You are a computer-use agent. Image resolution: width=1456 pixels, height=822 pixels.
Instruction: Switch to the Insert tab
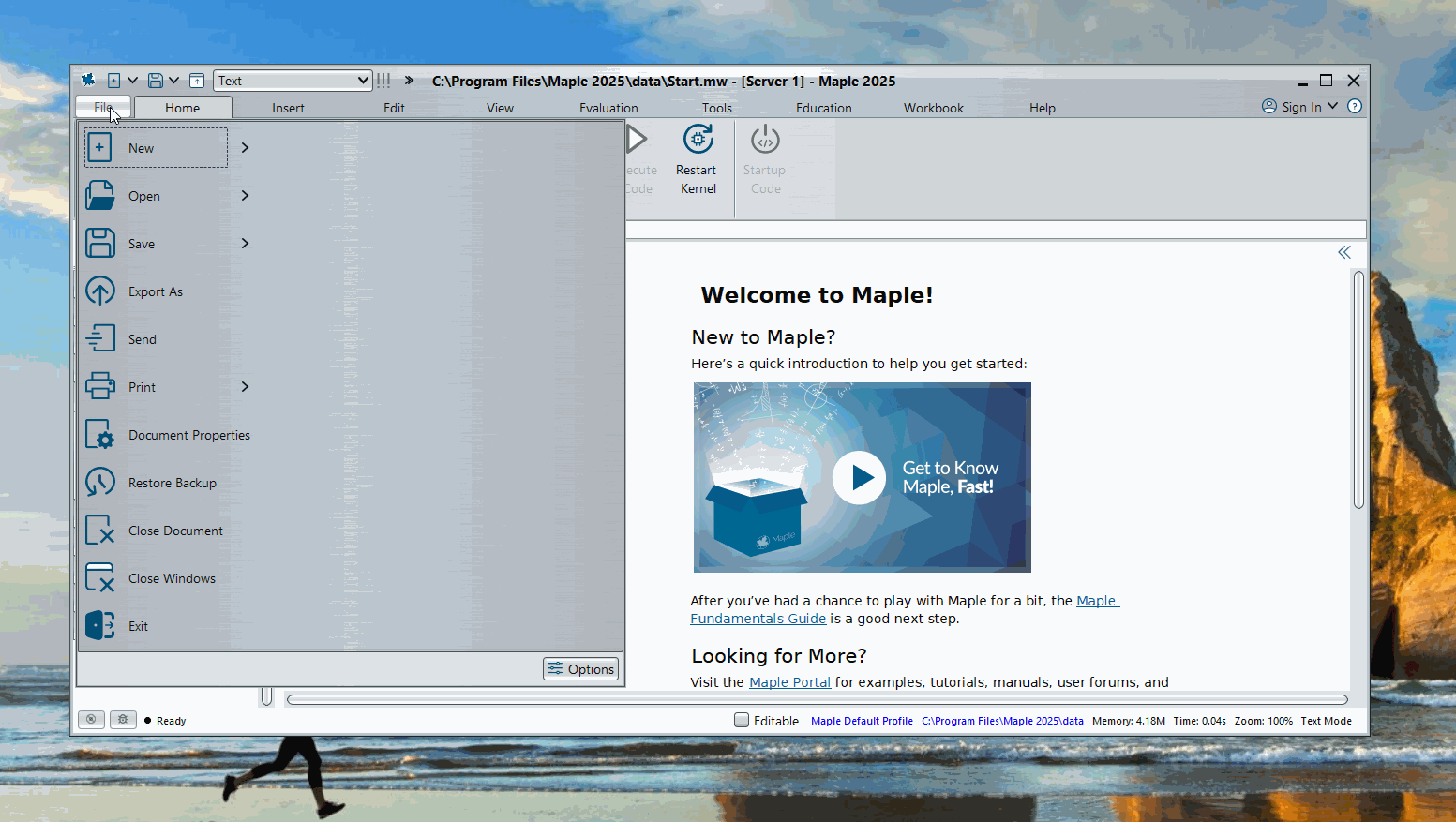point(288,108)
